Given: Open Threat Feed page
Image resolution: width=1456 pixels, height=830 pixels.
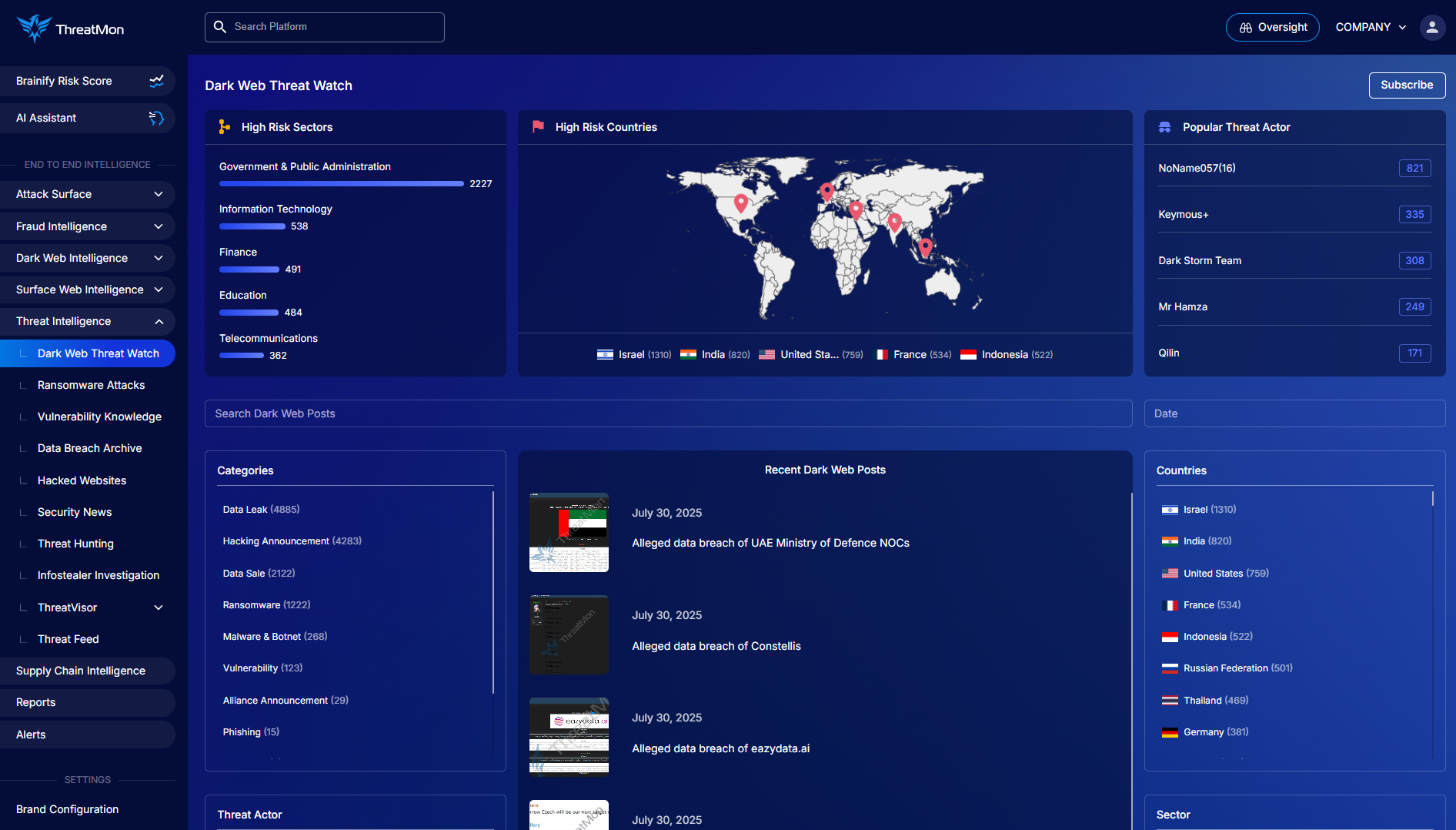Looking at the screenshot, I should [68, 639].
